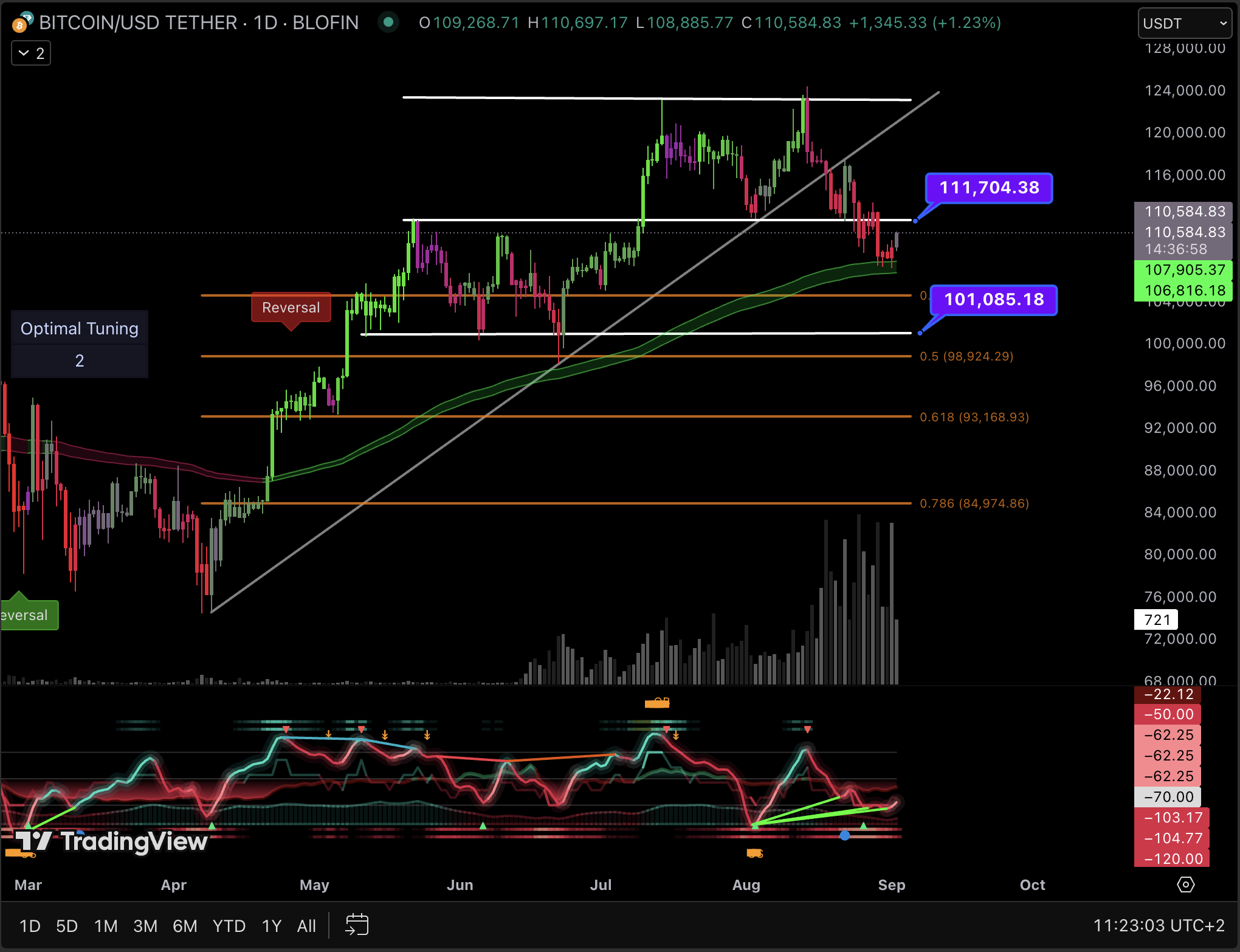Click the red Reversal signal label
The image size is (1240, 952).
click(x=291, y=308)
